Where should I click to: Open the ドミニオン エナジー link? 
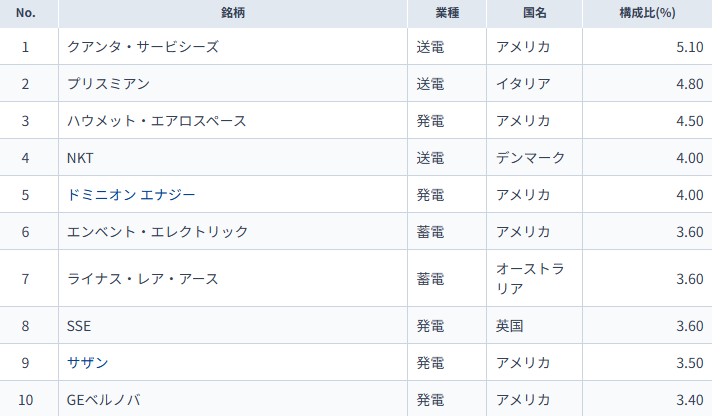[x=131, y=194]
